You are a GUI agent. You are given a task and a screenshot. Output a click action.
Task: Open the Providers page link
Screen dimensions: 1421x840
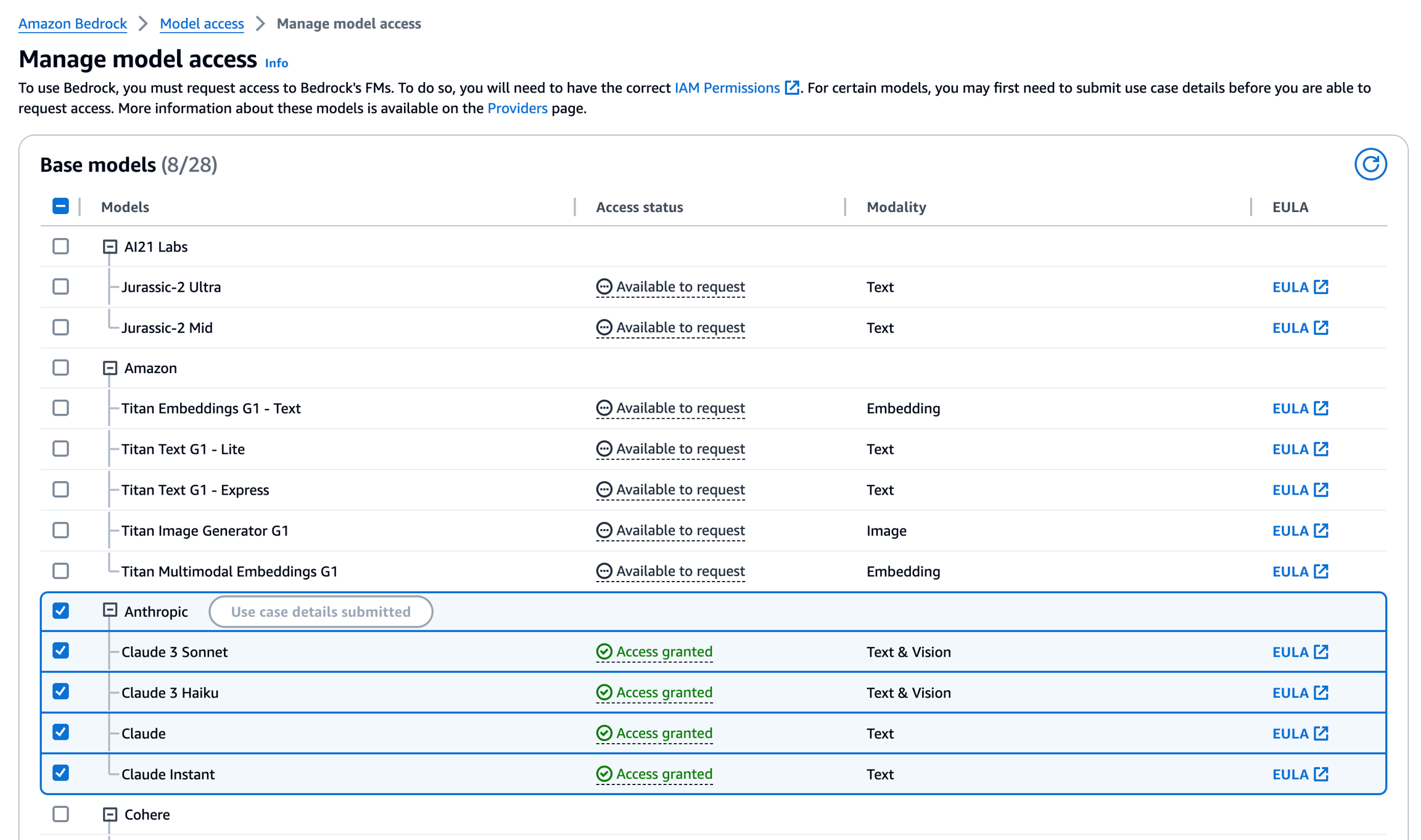pos(517,109)
